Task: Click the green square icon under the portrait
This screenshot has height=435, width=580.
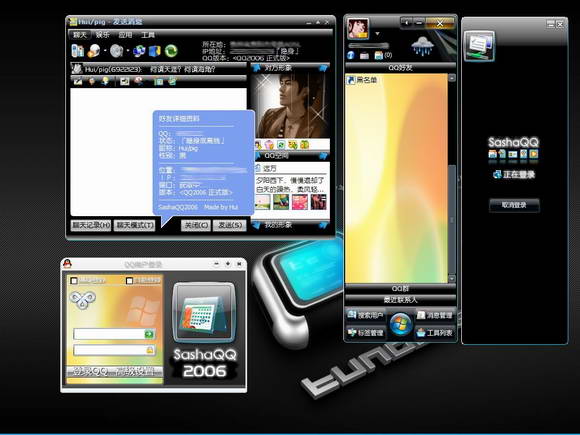Action: click(x=281, y=145)
